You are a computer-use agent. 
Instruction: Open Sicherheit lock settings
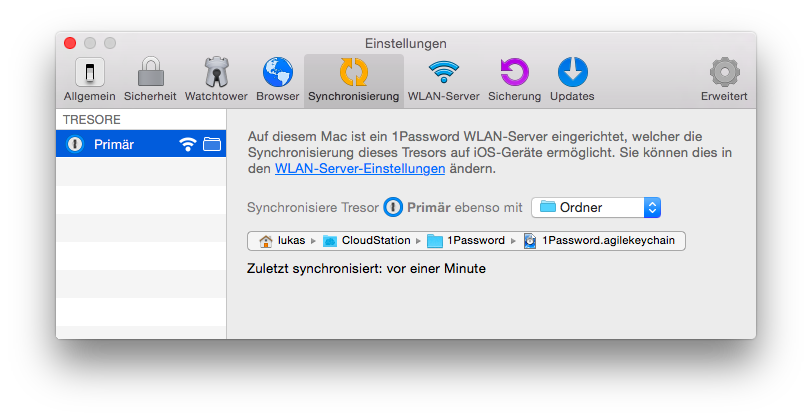(x=150, y=79)
